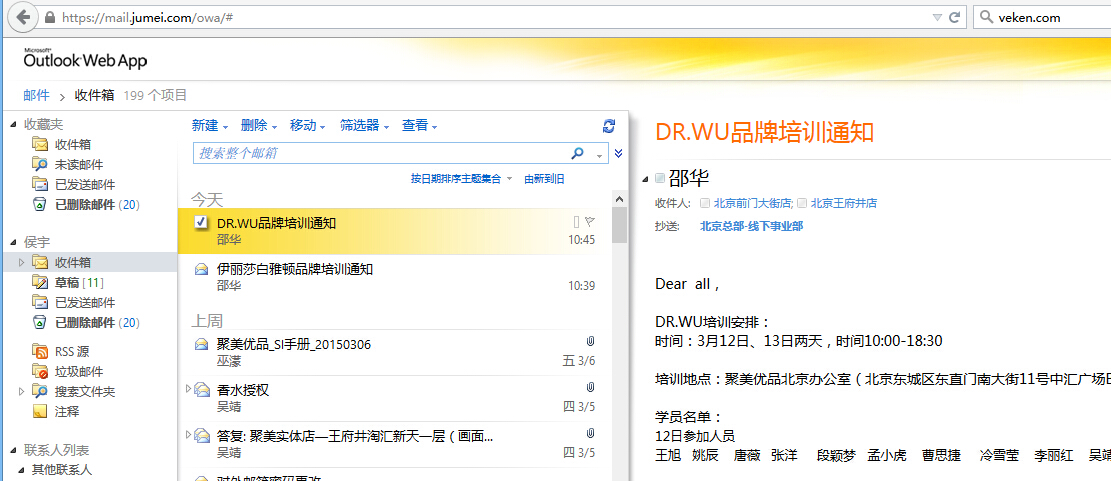The height and width of the screenshot is (481, 1111).
Task: Click the paperclip icon on 聚美优品_SI手册_20150306
Action: 590,342
